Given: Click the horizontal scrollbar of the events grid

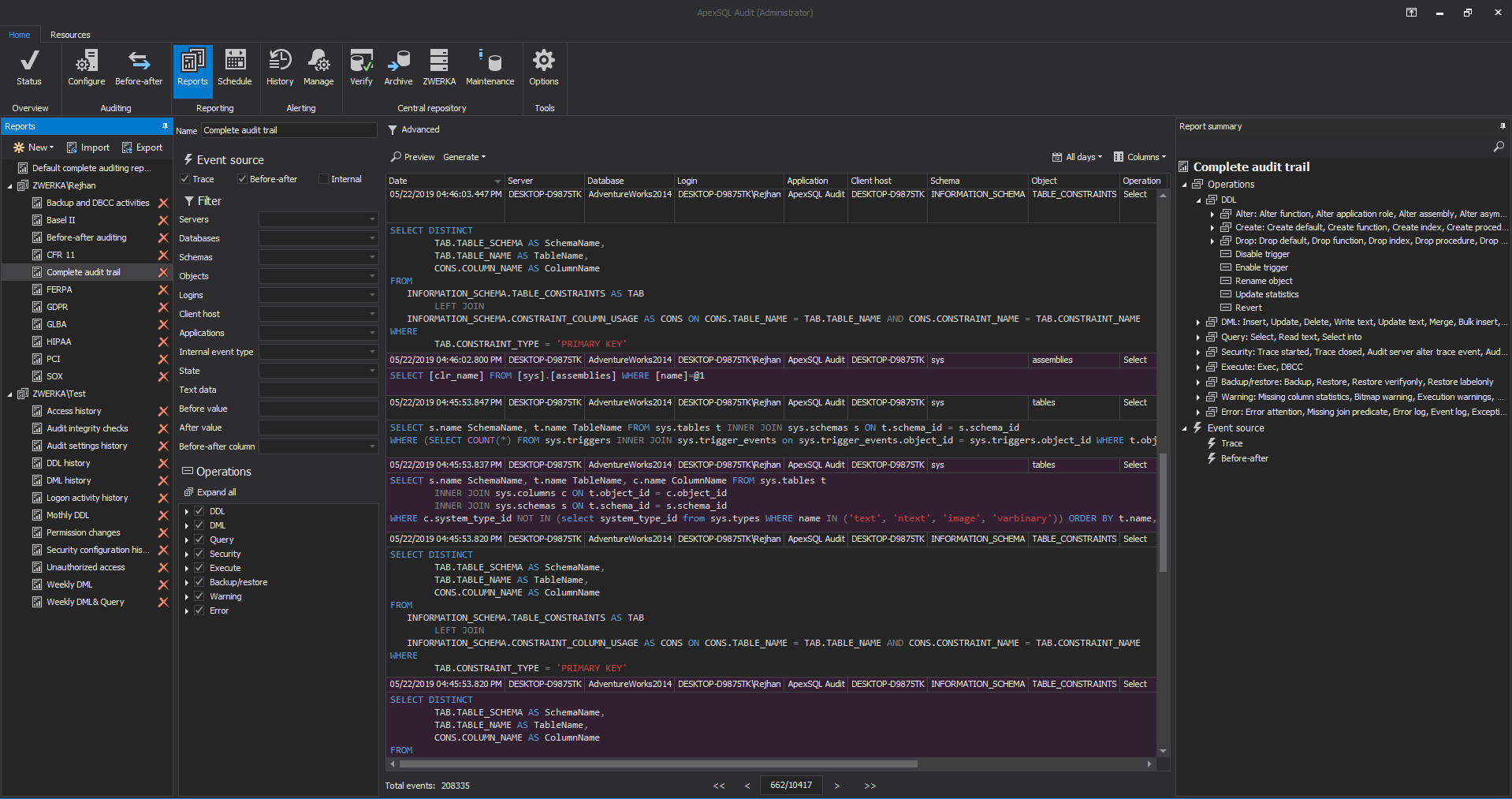Looking at the screenshot, I should click(659, 764).
